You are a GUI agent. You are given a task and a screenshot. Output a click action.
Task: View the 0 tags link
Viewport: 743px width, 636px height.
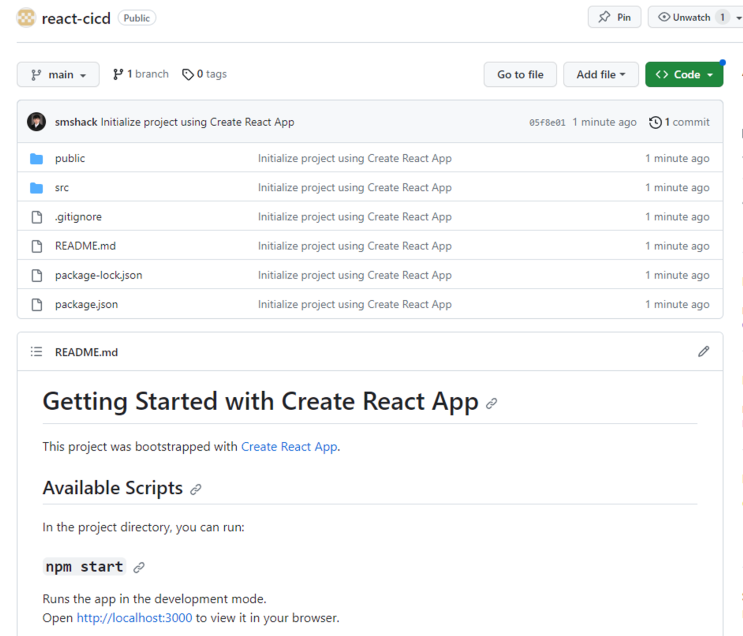click(x=204, y=74)
